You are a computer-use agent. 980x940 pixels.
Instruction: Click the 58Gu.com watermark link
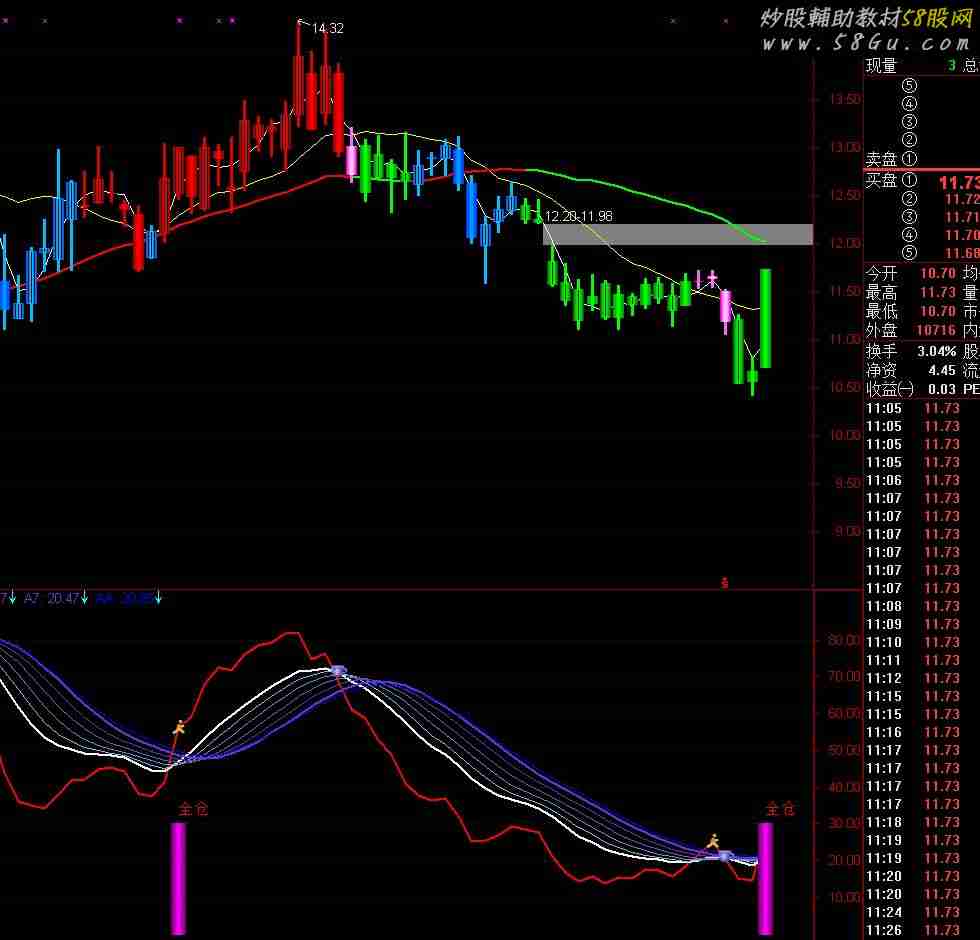point(865,43)
